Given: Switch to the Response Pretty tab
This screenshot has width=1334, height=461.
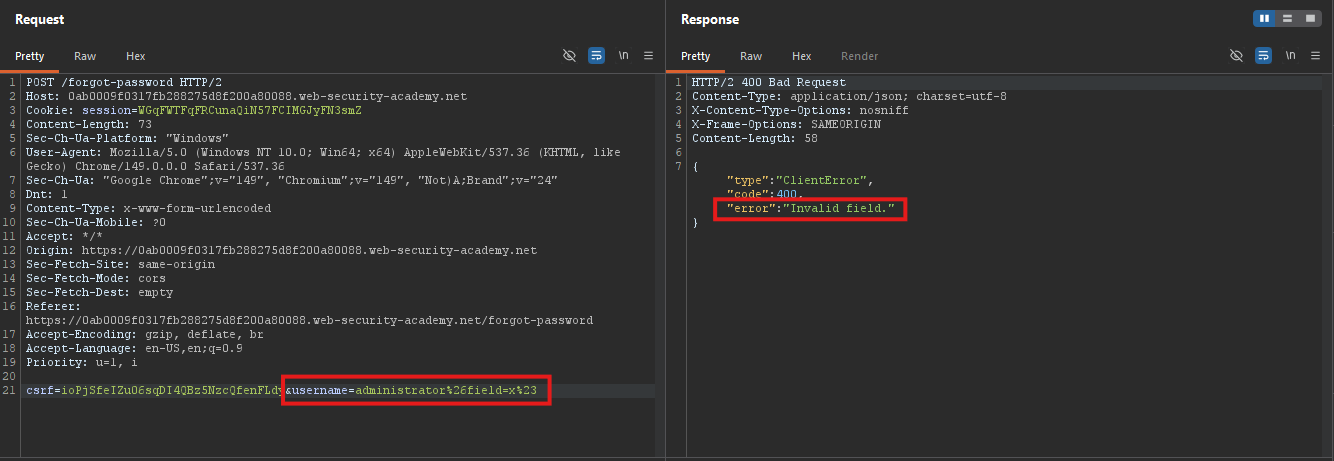Looking at the screenshot, I should tap(695, 57).
